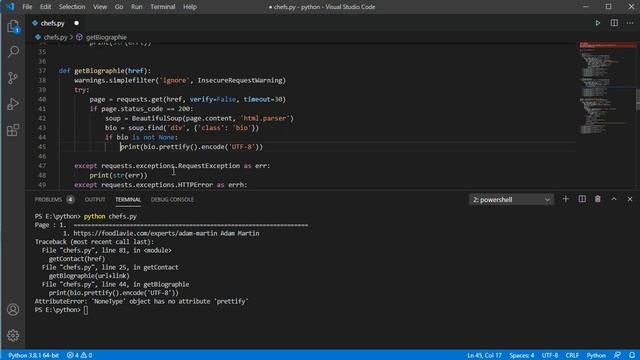This screenshot has height=360, width=640.
Task: Open the File menu
Action: 27,7
